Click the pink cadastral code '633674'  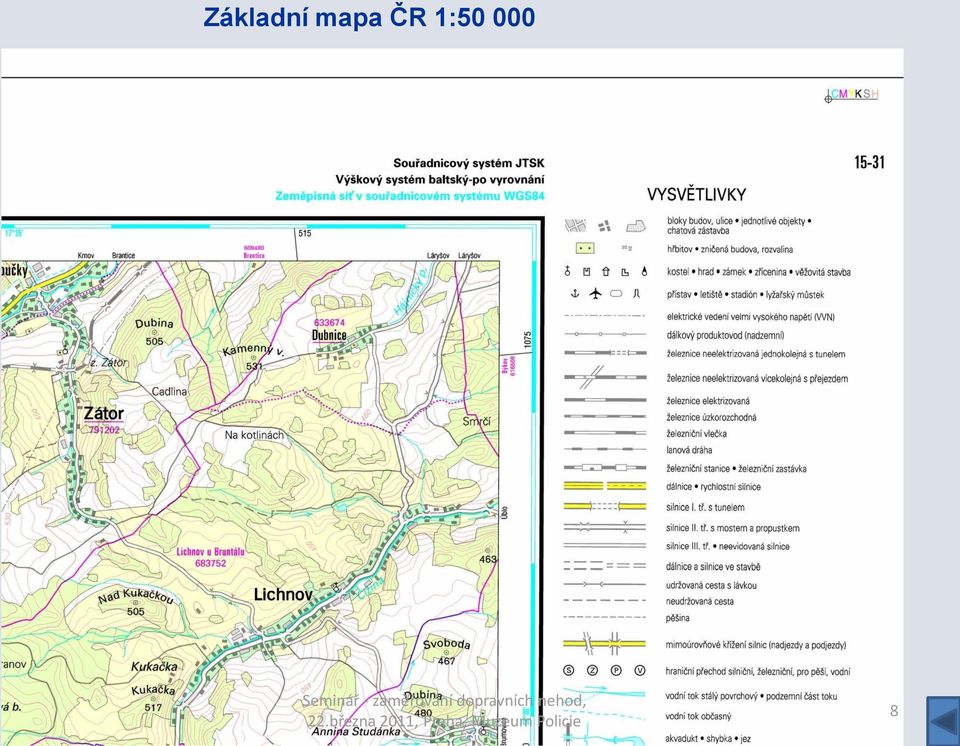pos(329,322)
